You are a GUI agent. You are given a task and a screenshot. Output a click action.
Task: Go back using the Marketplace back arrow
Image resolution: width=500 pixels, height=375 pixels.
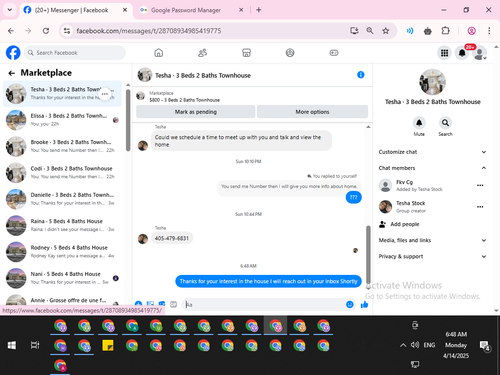pyautogui.click(x=12, y=73)
